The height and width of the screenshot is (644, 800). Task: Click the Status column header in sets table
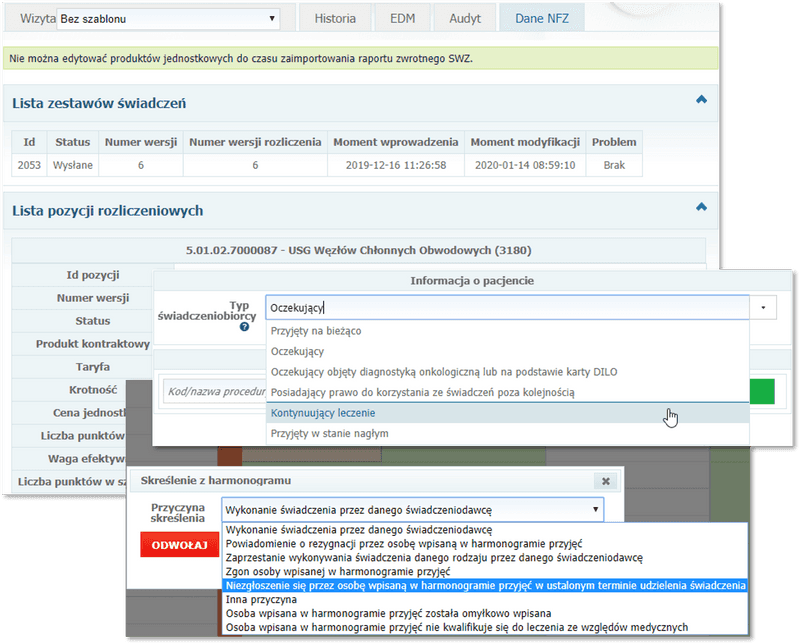pyautogui.click(x=72, y=142)
